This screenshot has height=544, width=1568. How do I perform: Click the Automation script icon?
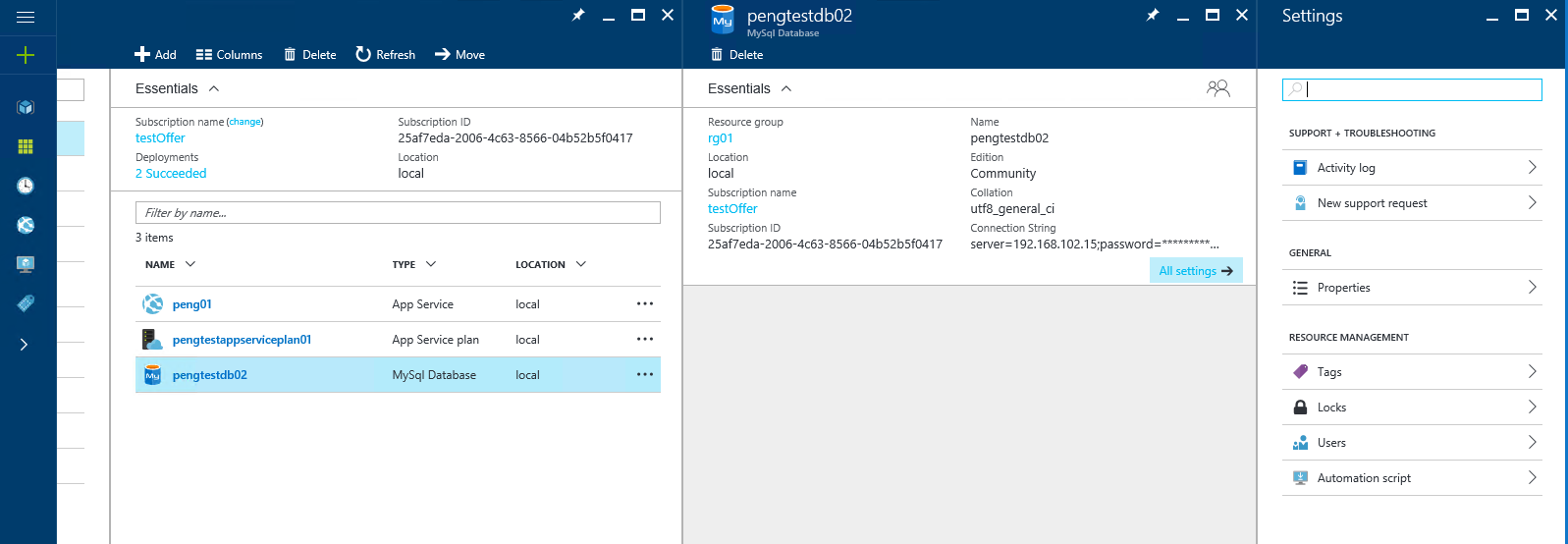click(x=1300, y=478)
